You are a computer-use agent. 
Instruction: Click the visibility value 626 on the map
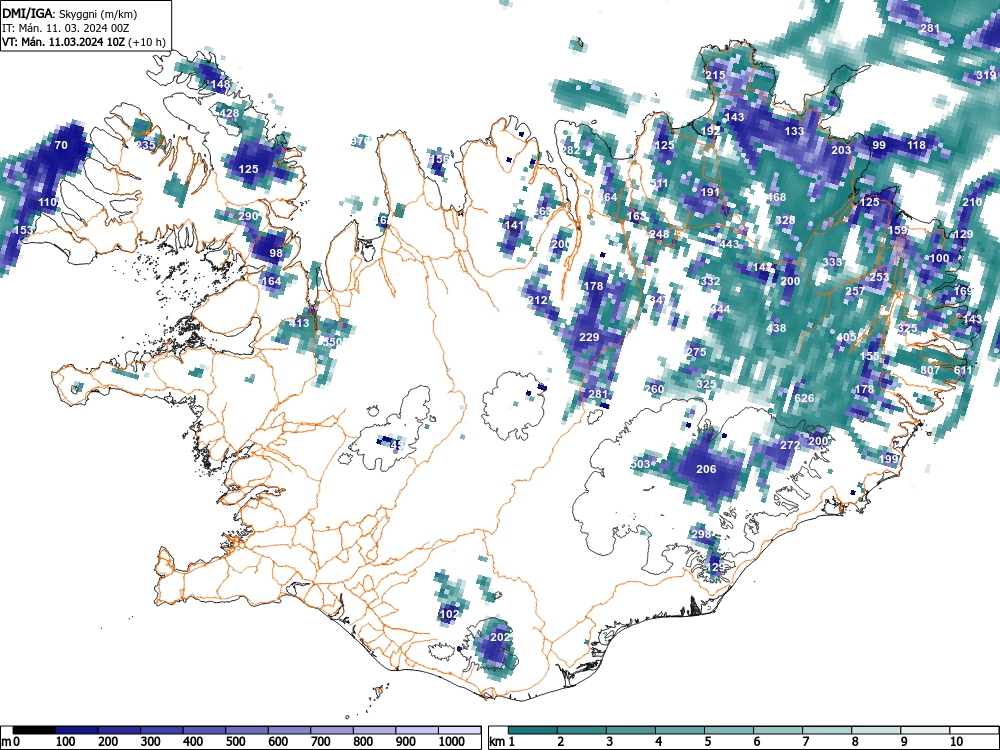(x=804, y=398)
